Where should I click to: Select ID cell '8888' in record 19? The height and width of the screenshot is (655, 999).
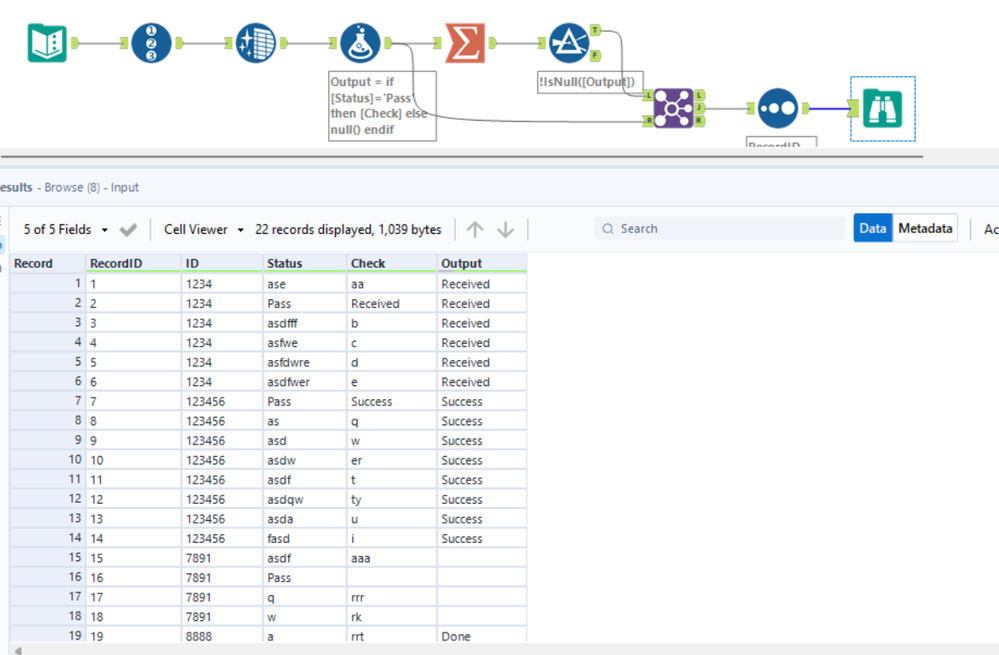point(222,636)
